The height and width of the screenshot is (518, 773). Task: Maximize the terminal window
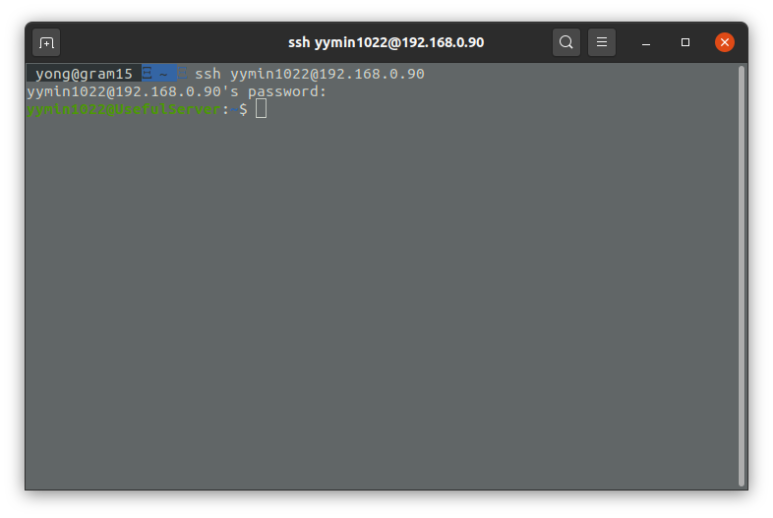tap(685, 42)
